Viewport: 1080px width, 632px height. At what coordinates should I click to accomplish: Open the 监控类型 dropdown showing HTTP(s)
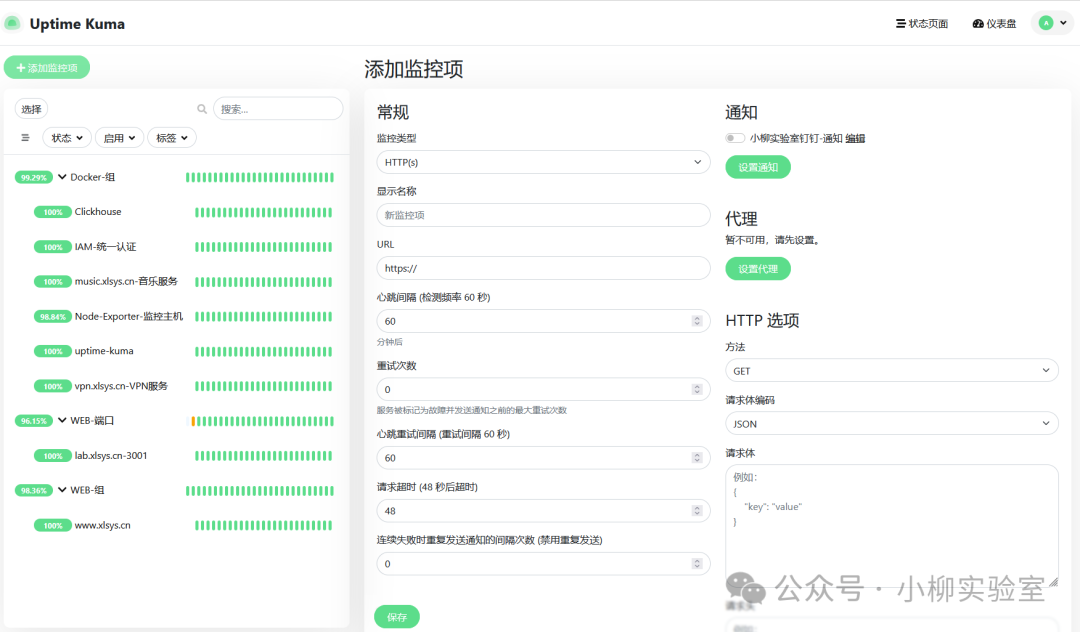coord(543,161)
